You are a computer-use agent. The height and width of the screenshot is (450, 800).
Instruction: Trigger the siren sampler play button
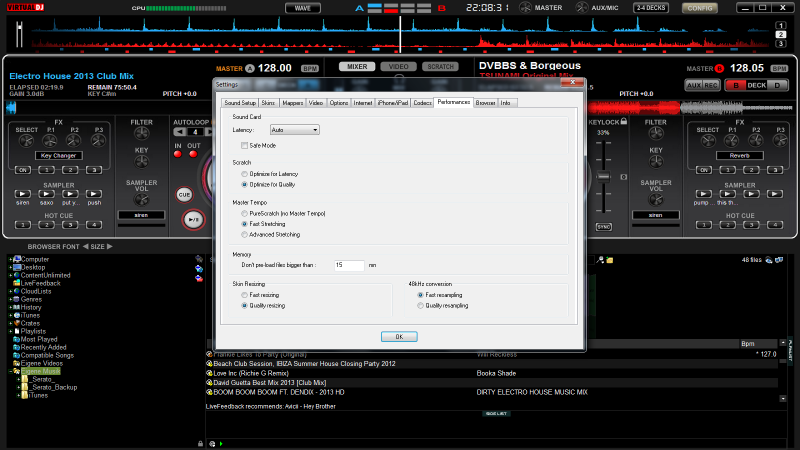(x=22, y=192)
